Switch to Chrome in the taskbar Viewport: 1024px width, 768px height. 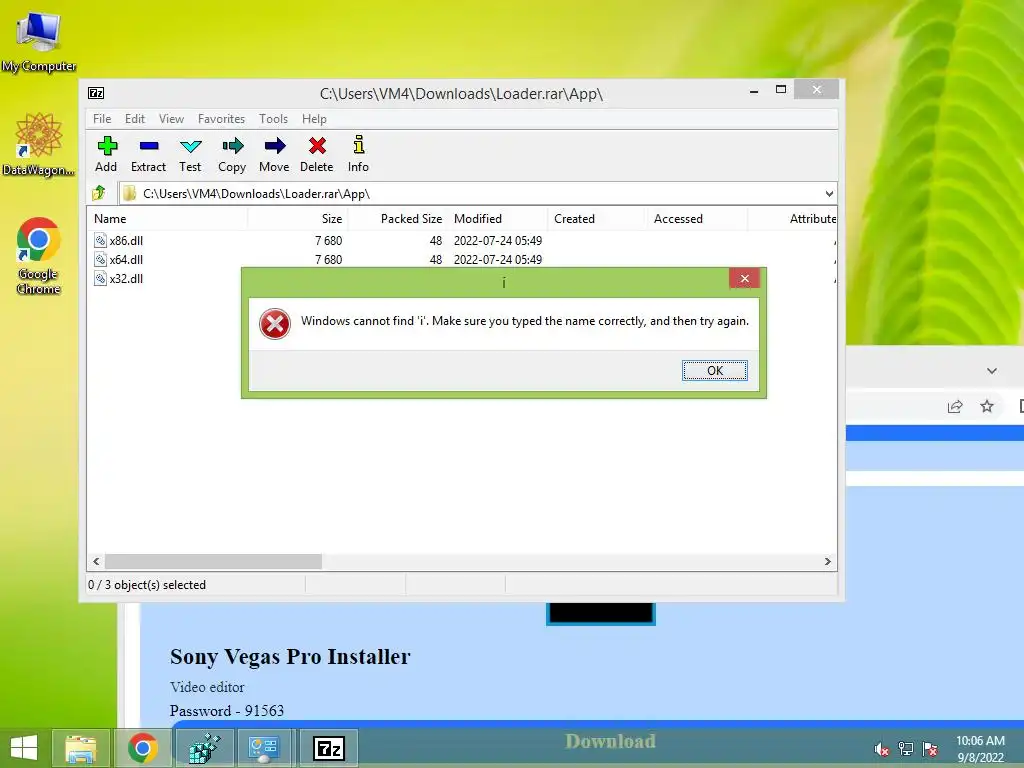143,748
